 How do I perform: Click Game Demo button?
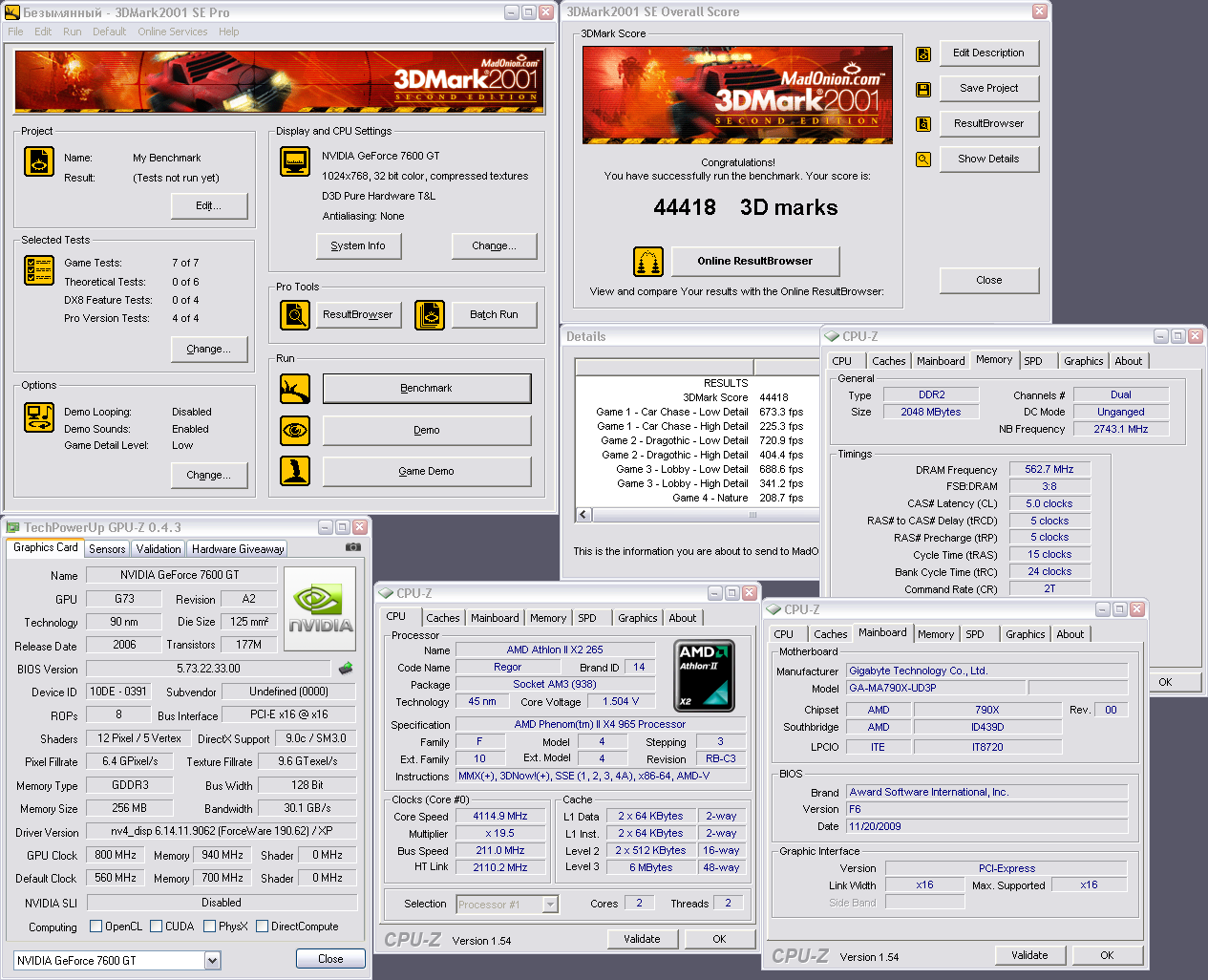(x=427, y=471)
